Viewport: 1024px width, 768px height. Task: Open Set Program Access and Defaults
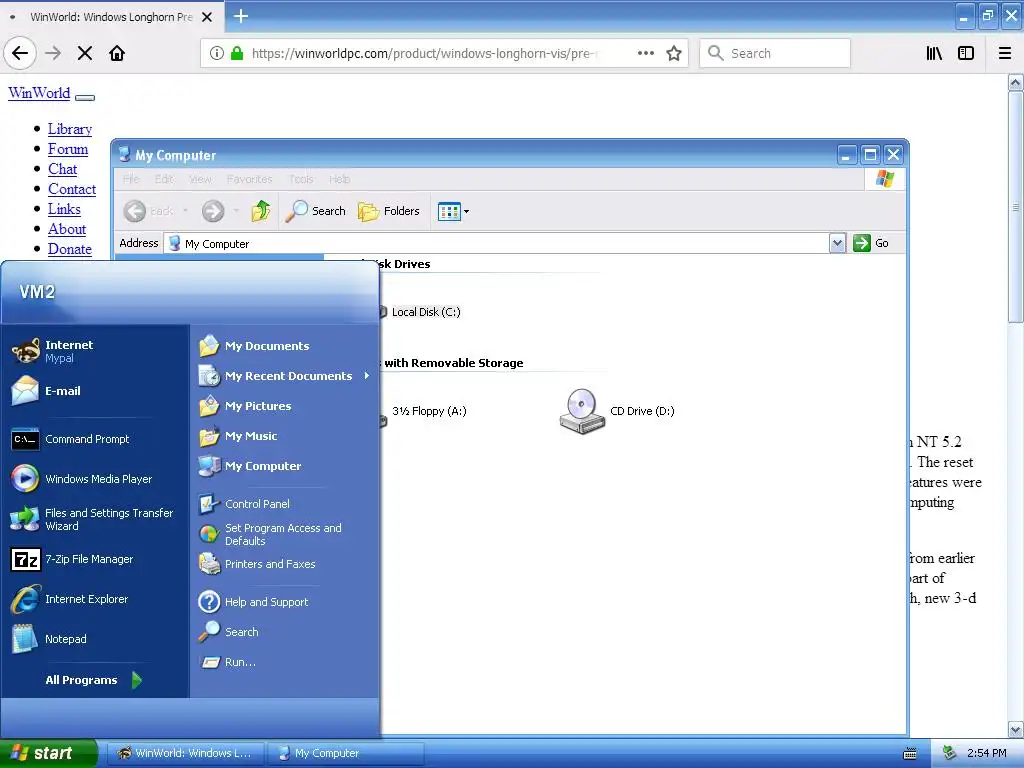[285, 534]
